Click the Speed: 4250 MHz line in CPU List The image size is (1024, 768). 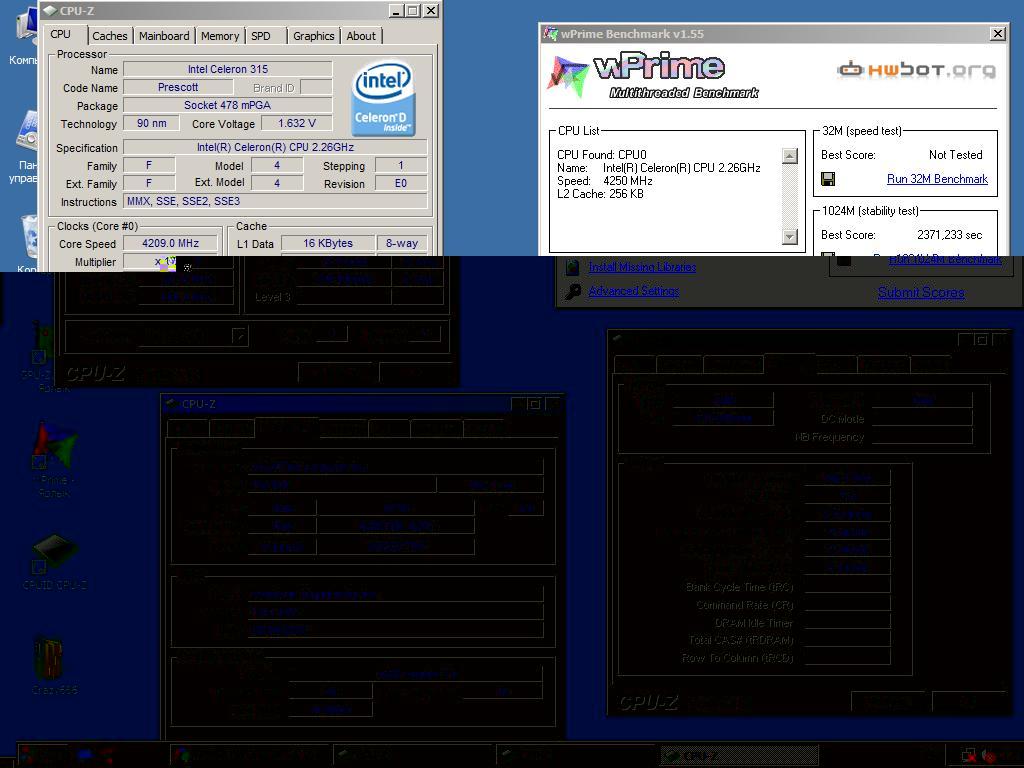tap(605, 181)
